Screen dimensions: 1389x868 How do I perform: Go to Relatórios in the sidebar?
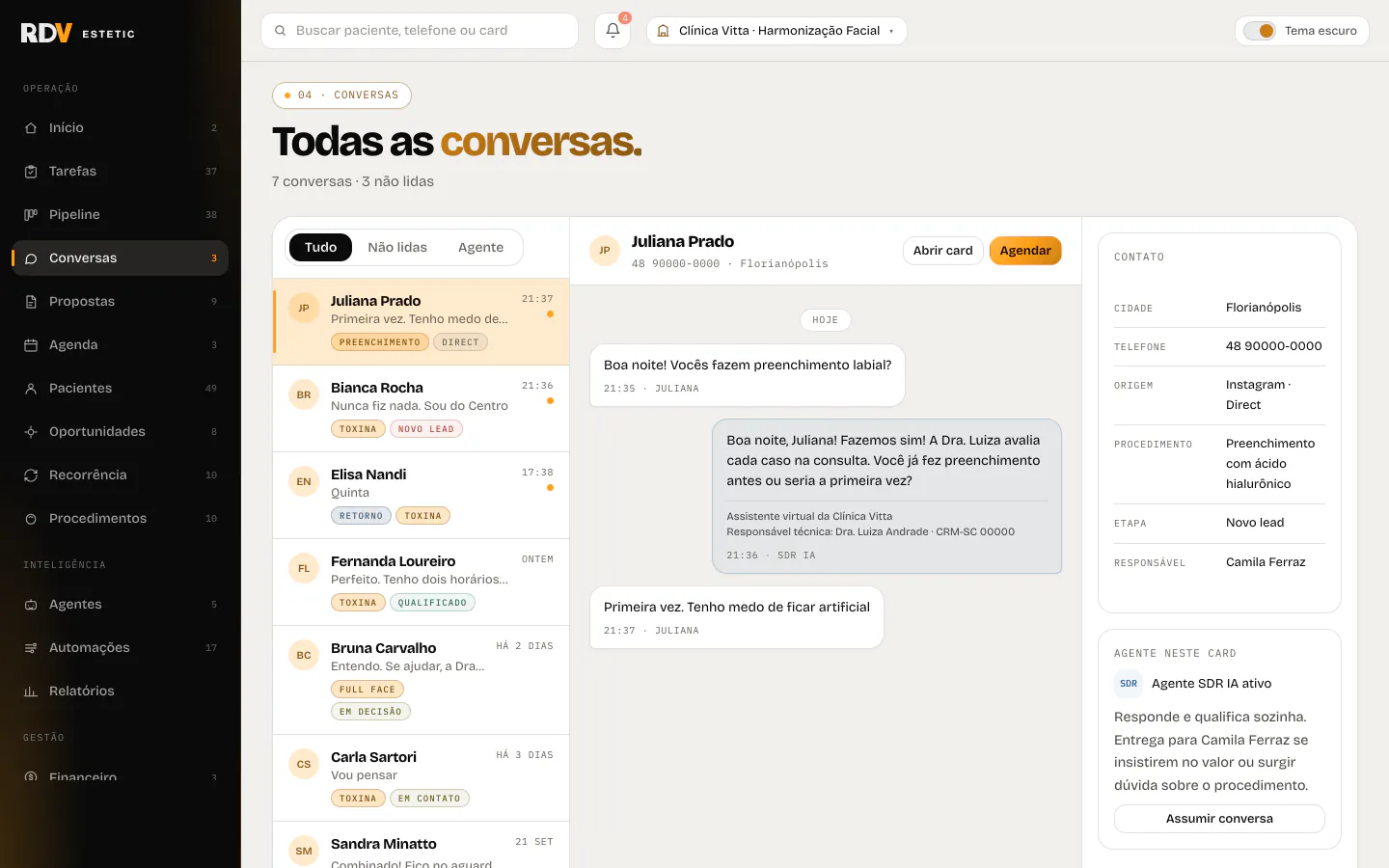tap(121, 691)
